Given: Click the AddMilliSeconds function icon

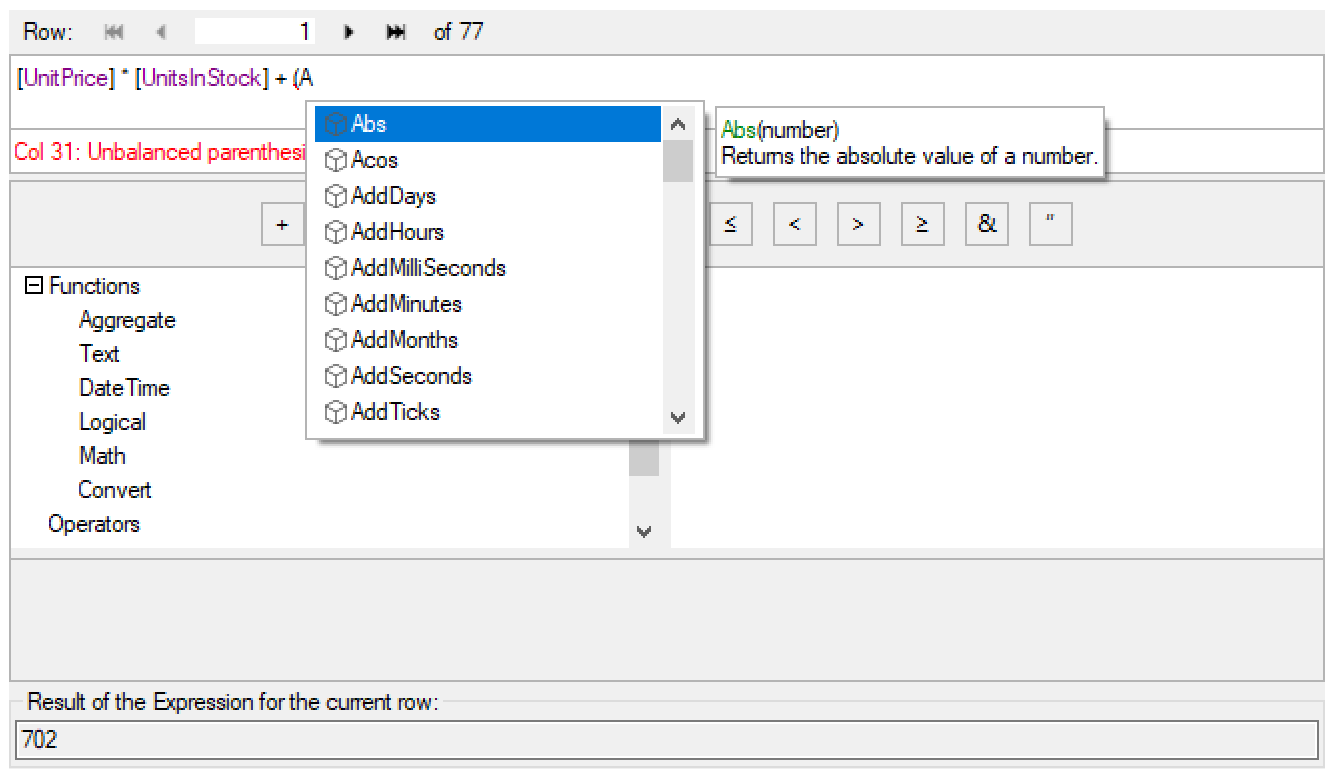Looking at the screenshot, I should click(335, 267).
